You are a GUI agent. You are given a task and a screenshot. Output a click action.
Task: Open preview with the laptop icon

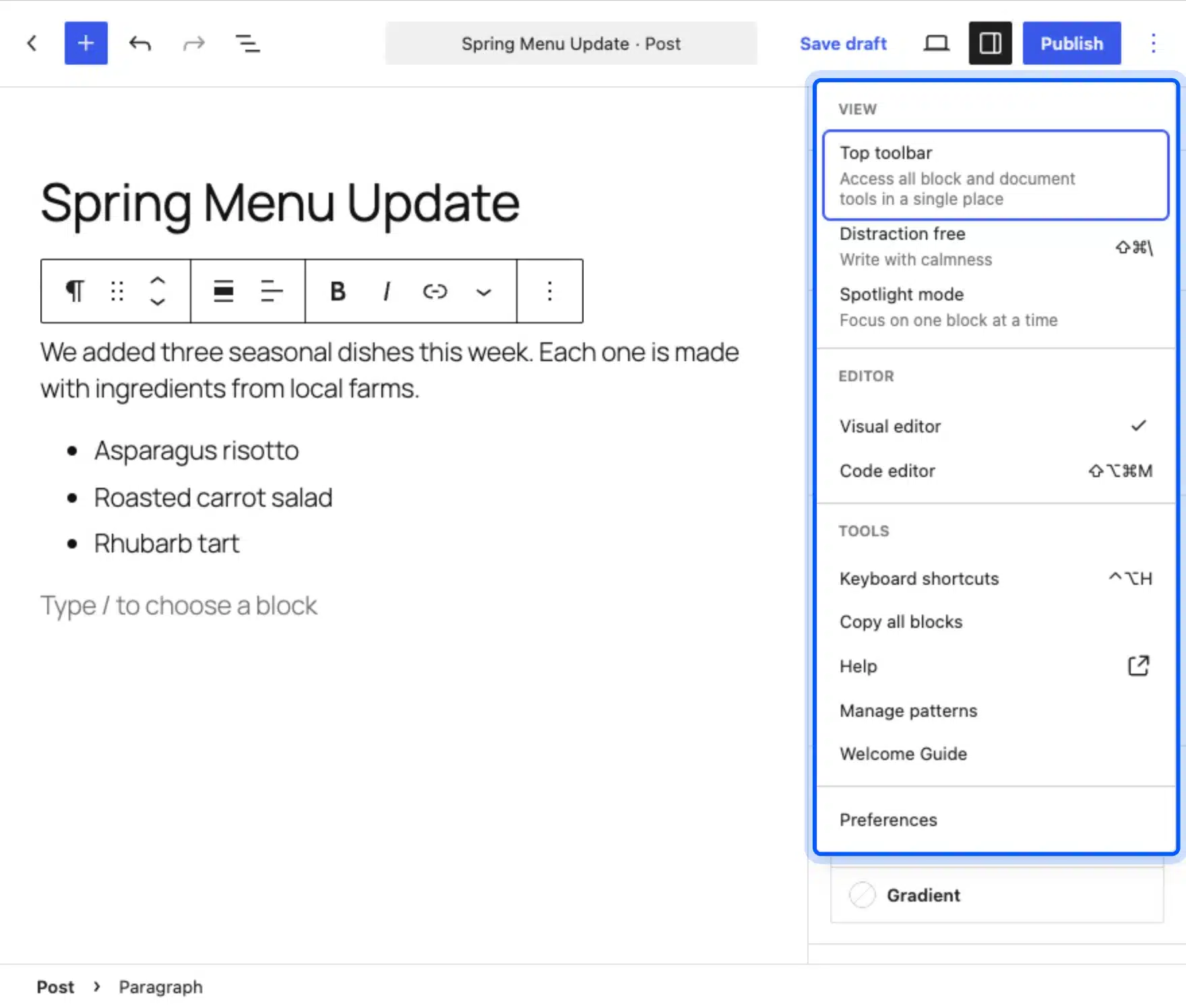coord(936,44)
